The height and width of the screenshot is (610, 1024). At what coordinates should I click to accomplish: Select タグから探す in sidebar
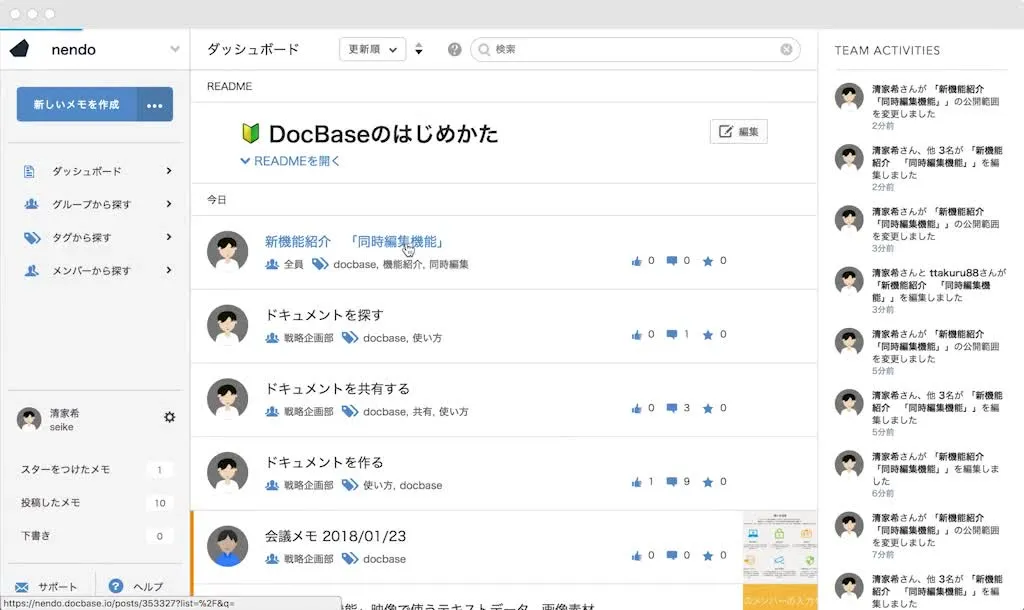[82, 238]
